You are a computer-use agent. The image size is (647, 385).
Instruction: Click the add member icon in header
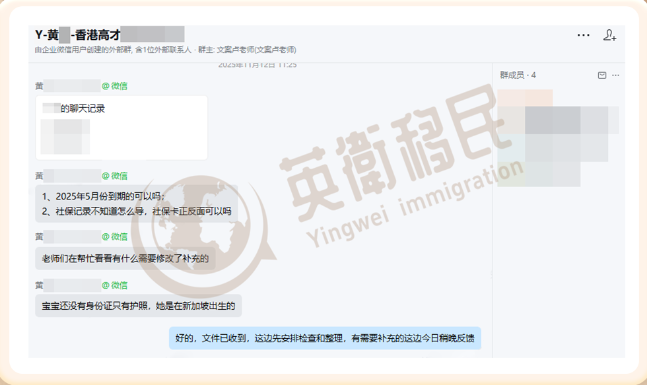[609, 35]
